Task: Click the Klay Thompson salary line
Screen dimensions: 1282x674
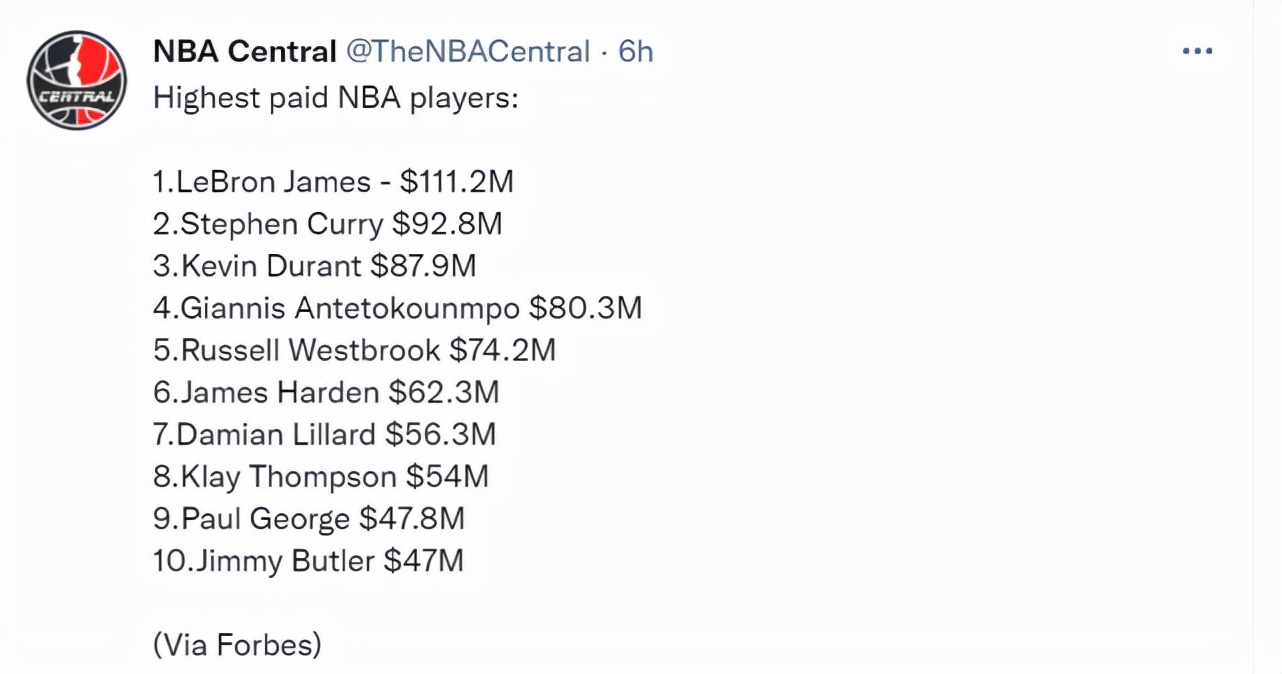Action: click(x=320, y=476)
